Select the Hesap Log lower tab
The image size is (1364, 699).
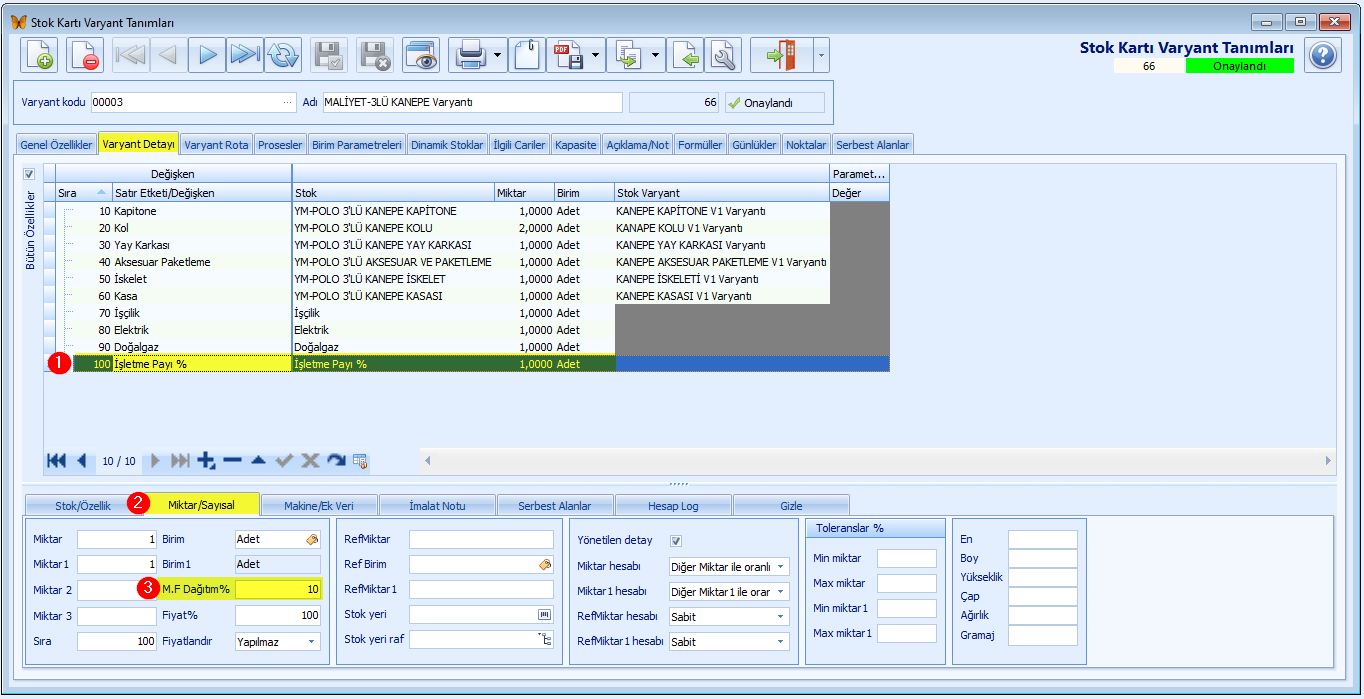673,506
